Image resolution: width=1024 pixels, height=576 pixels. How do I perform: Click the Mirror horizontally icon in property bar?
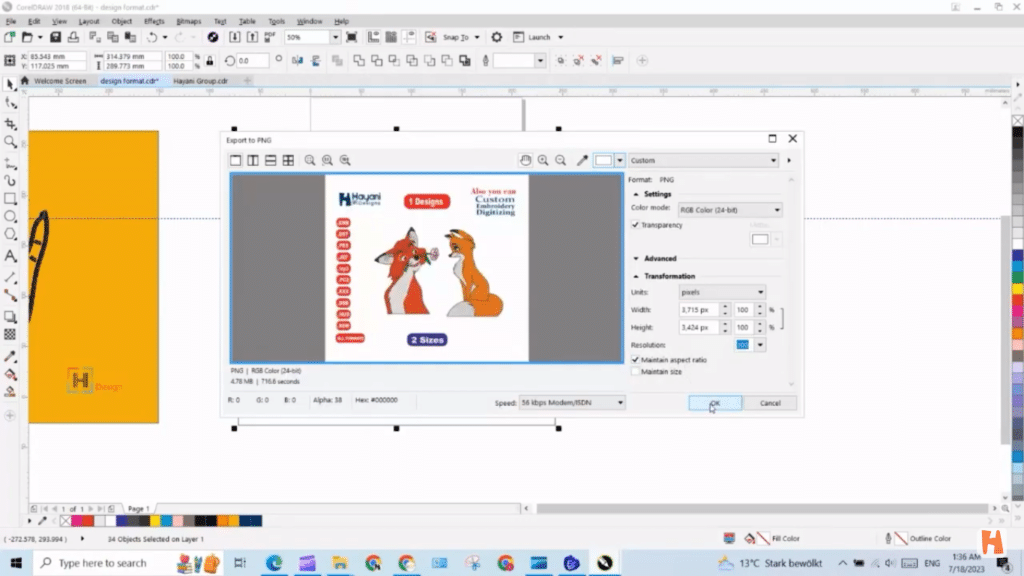[298, 61]
